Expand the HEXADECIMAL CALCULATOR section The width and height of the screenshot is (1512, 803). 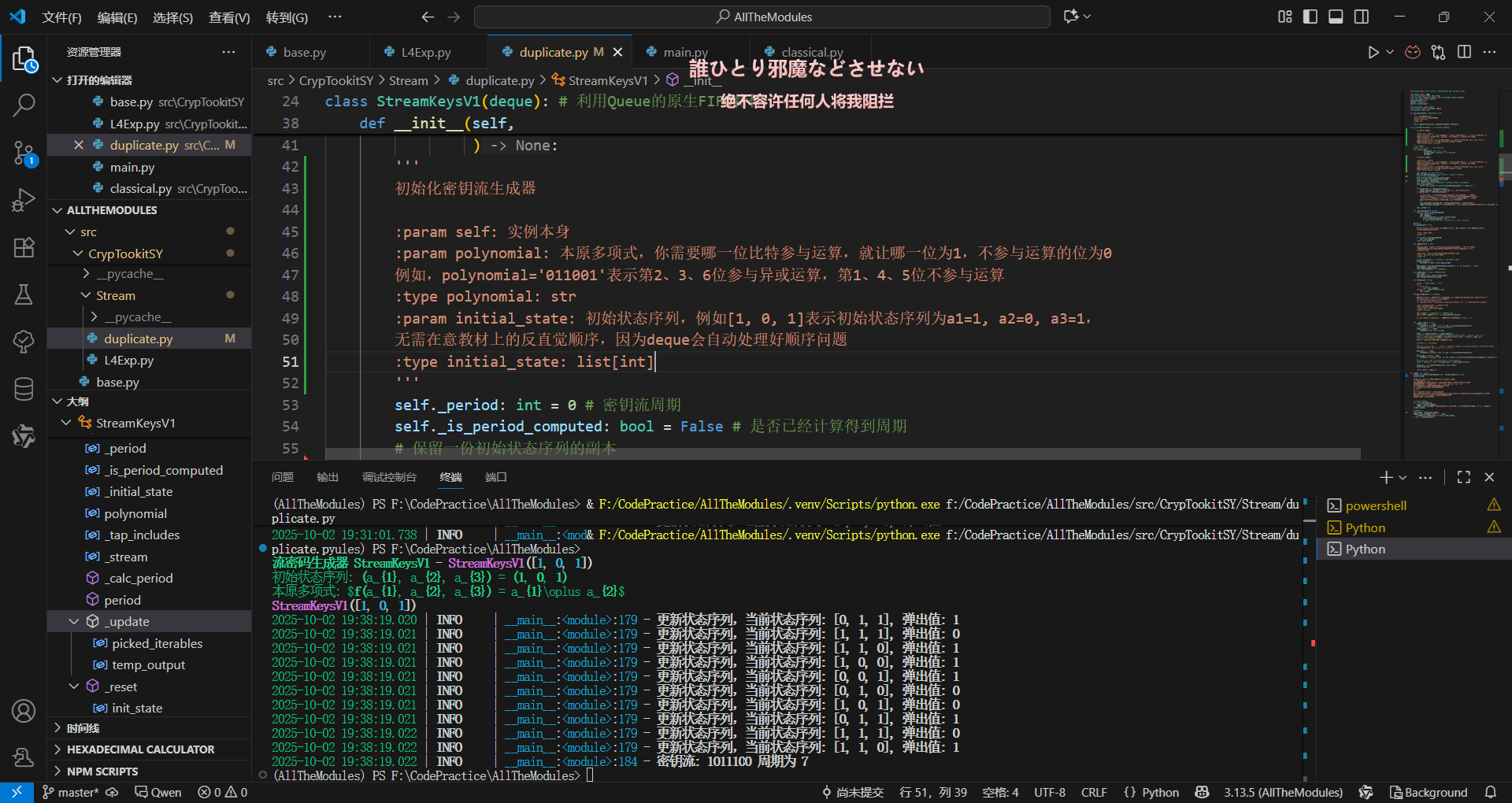(x=140, y=749)
